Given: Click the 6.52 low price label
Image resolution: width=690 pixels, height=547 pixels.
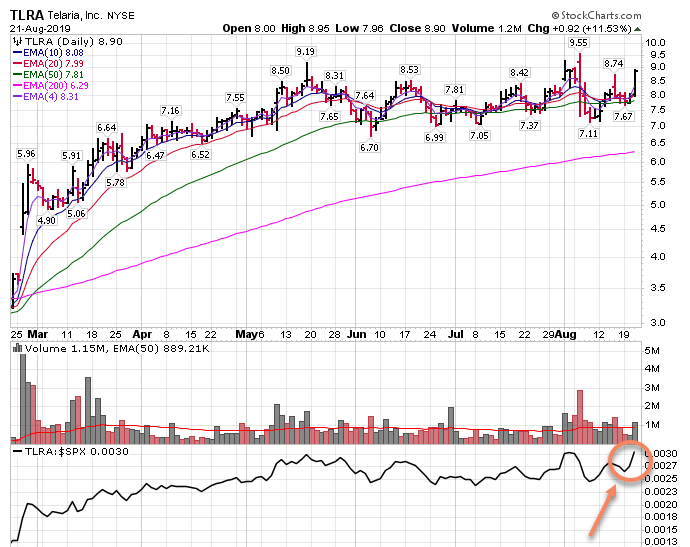Looking at the screenshot, I should coord(200,154).
